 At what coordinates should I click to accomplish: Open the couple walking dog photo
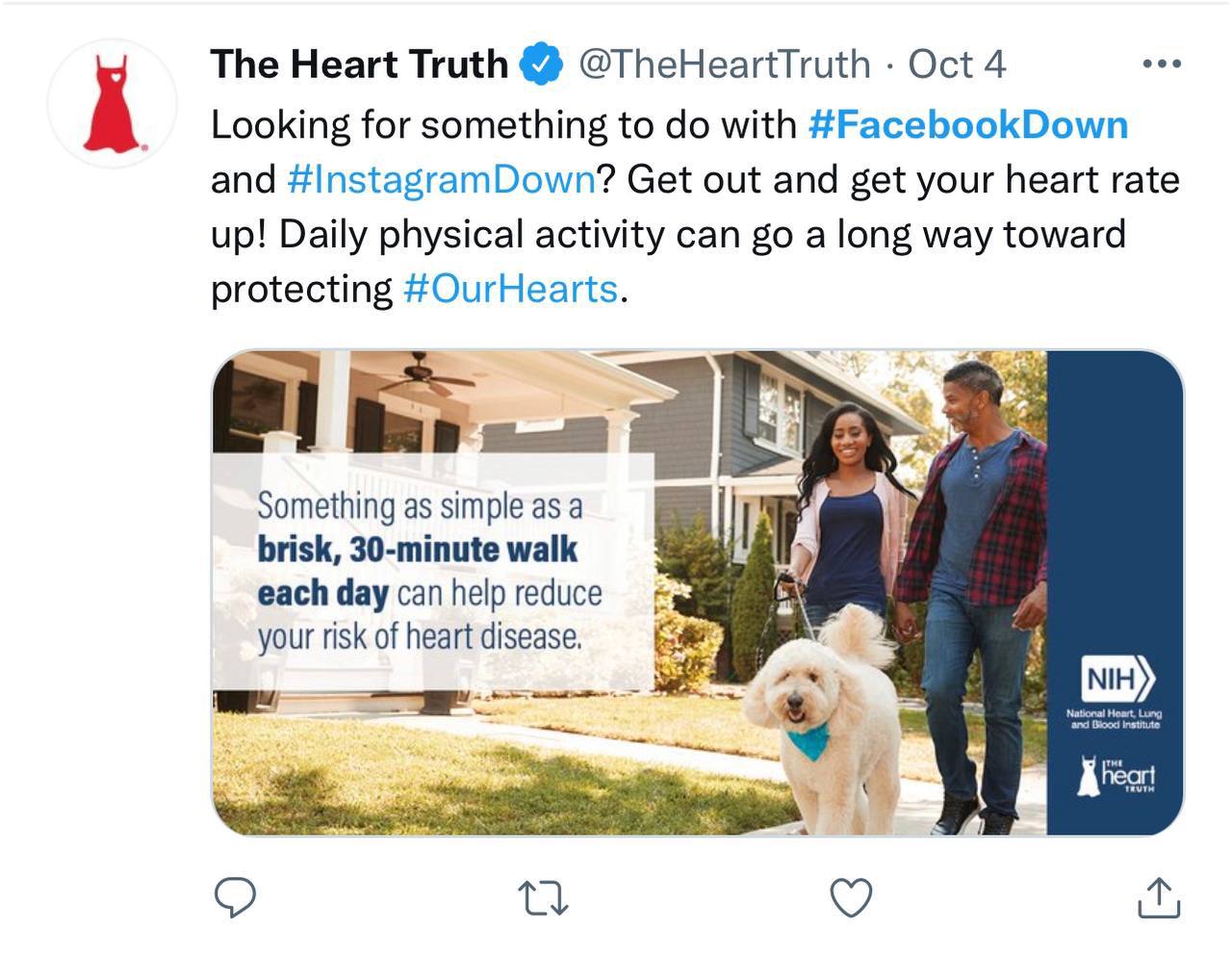[698, 593]
